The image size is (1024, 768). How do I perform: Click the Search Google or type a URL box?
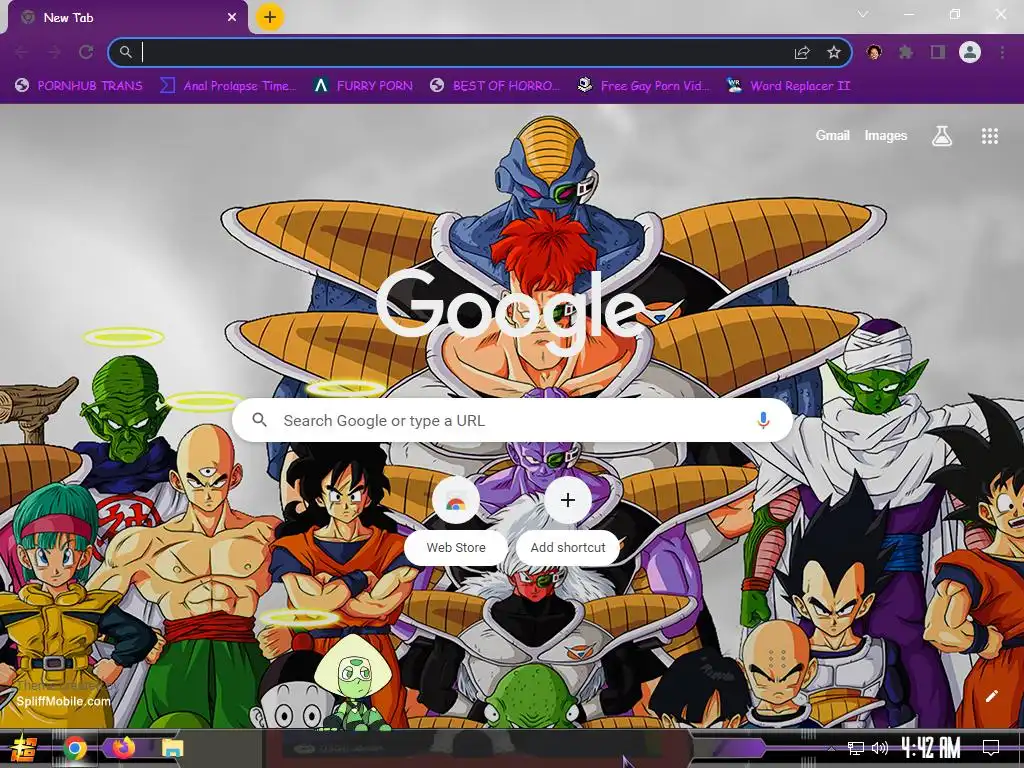pos(513,421)
